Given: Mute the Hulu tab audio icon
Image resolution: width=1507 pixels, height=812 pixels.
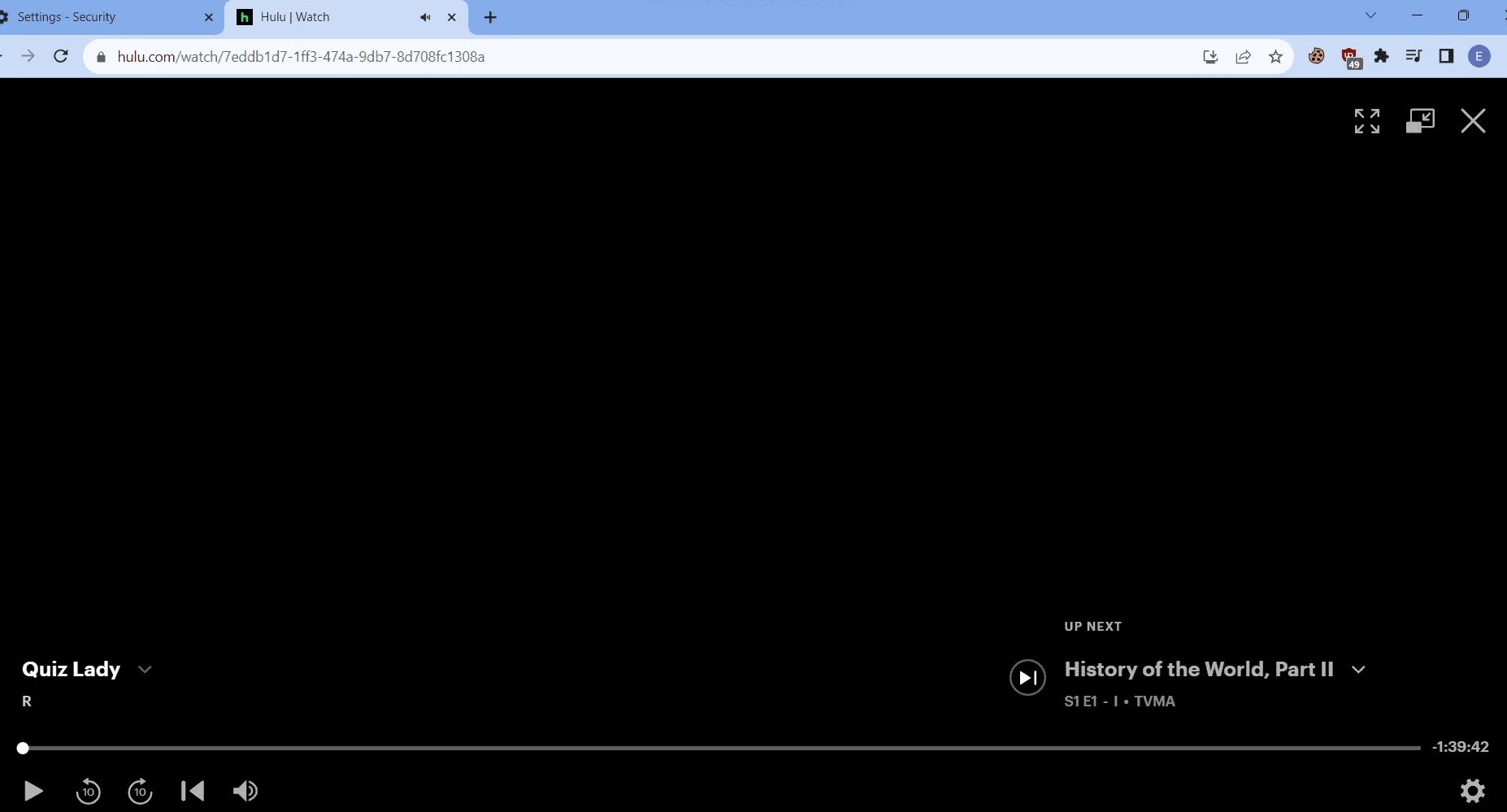Looking at the screenshot, I should click(425, 17).
